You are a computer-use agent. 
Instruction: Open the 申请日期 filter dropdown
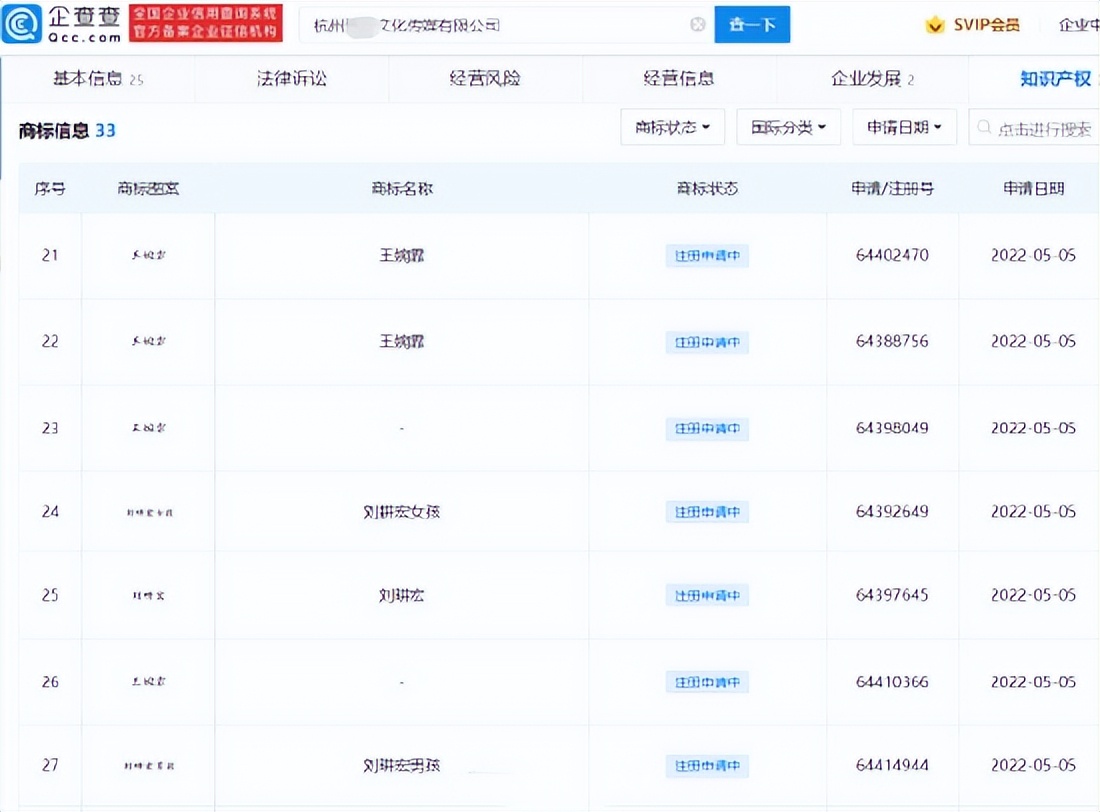904,127
